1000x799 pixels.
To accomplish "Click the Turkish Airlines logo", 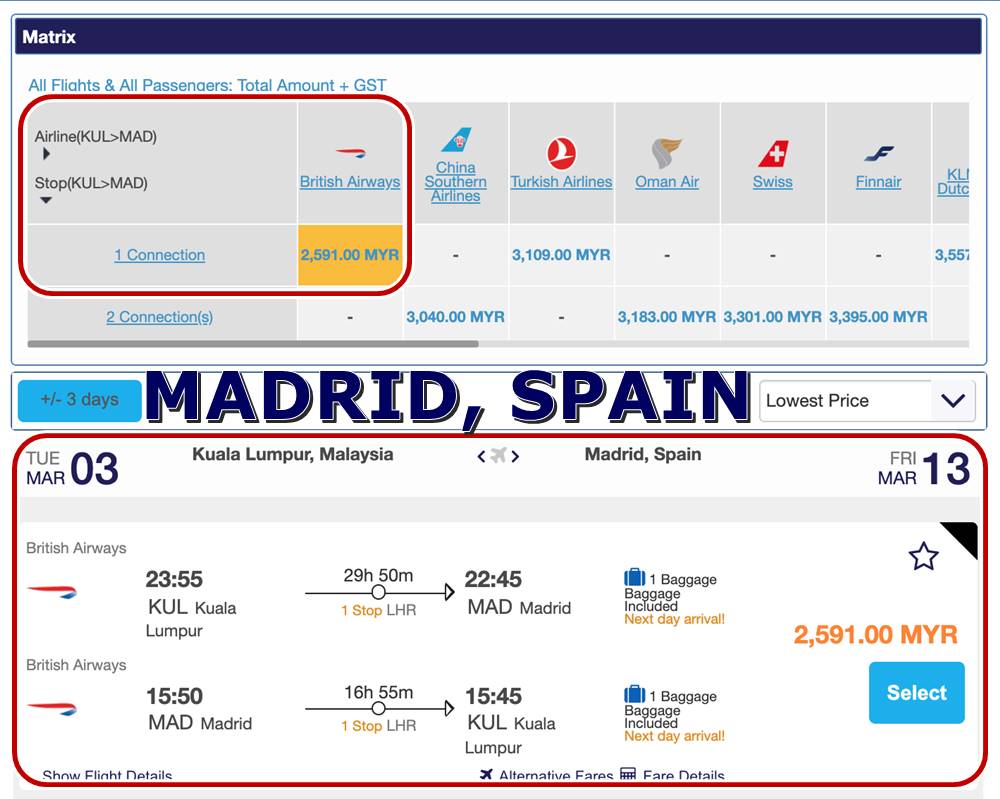I will (x=561, y=154).
